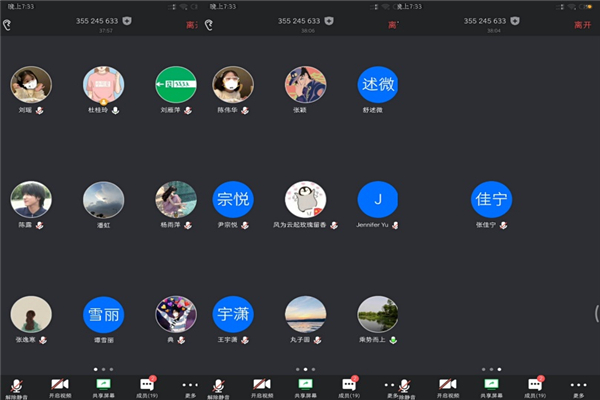Expand 更多 menu in the leftmost panel toolbar

point(190,384)
